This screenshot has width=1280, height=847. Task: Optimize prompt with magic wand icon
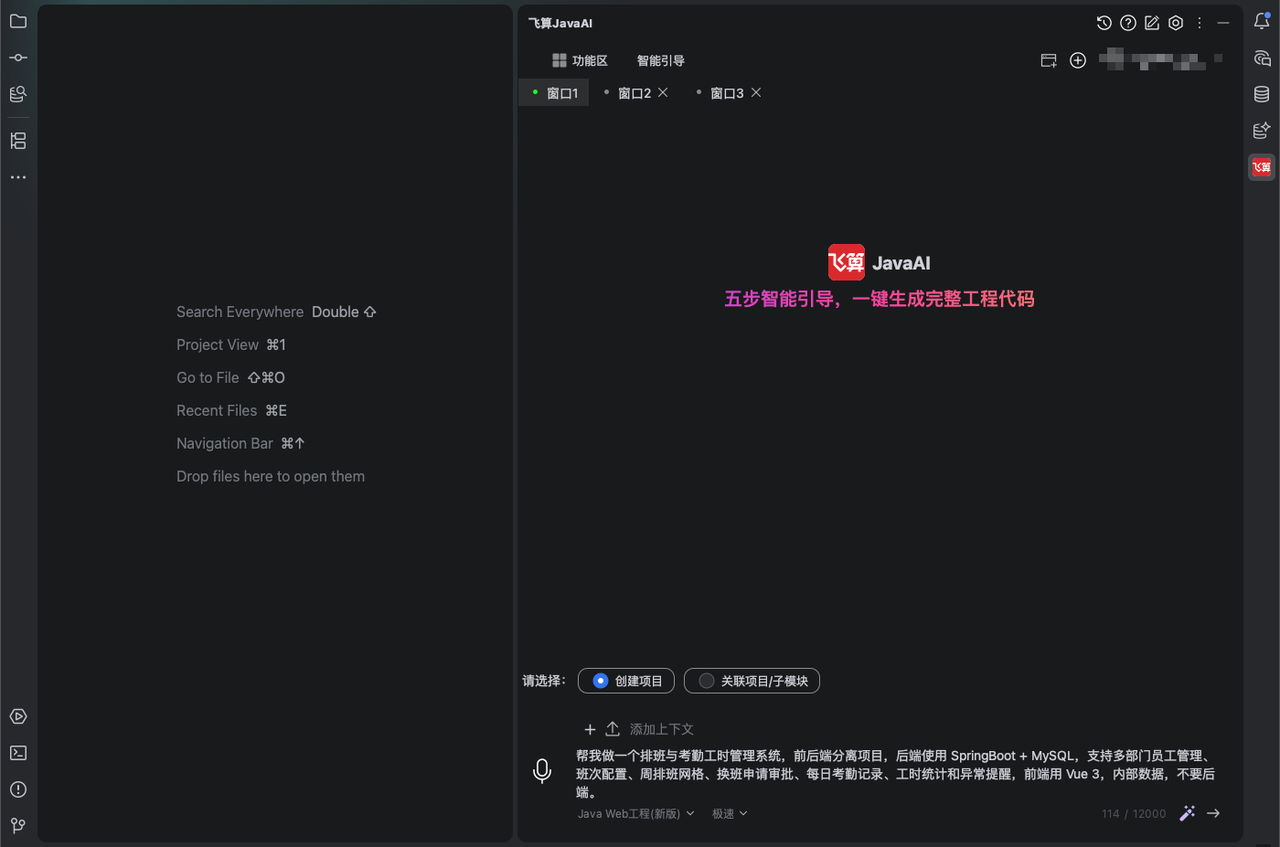point(1187,813)
